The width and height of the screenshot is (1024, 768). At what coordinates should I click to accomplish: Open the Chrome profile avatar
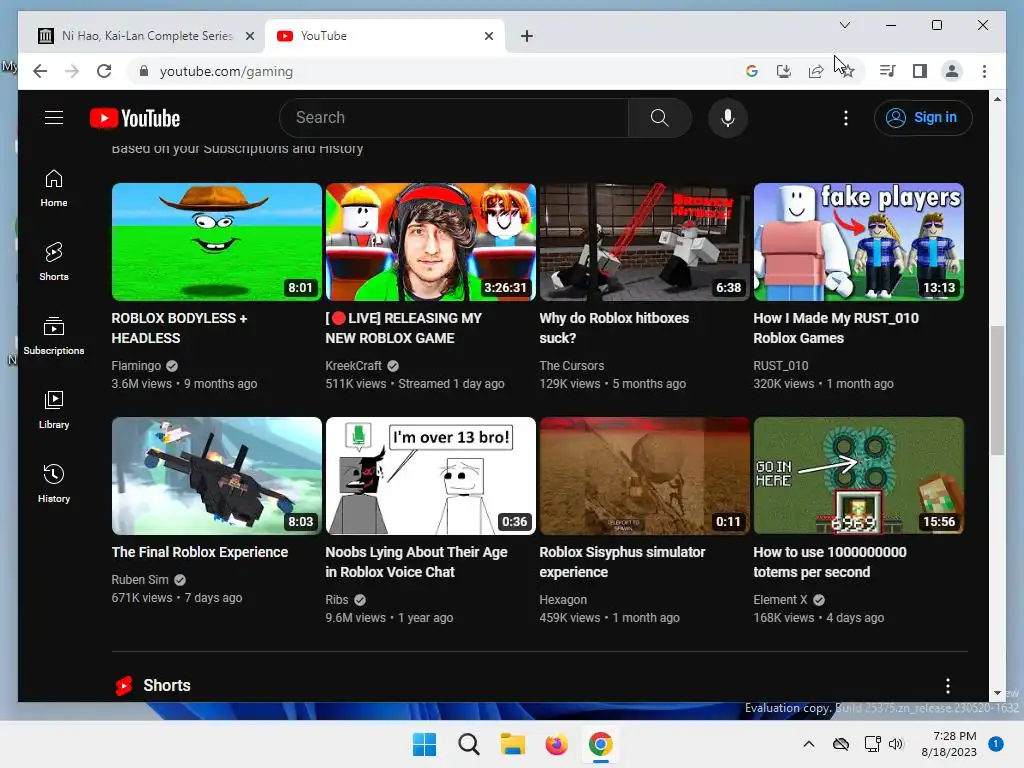(x=952, y=71)
